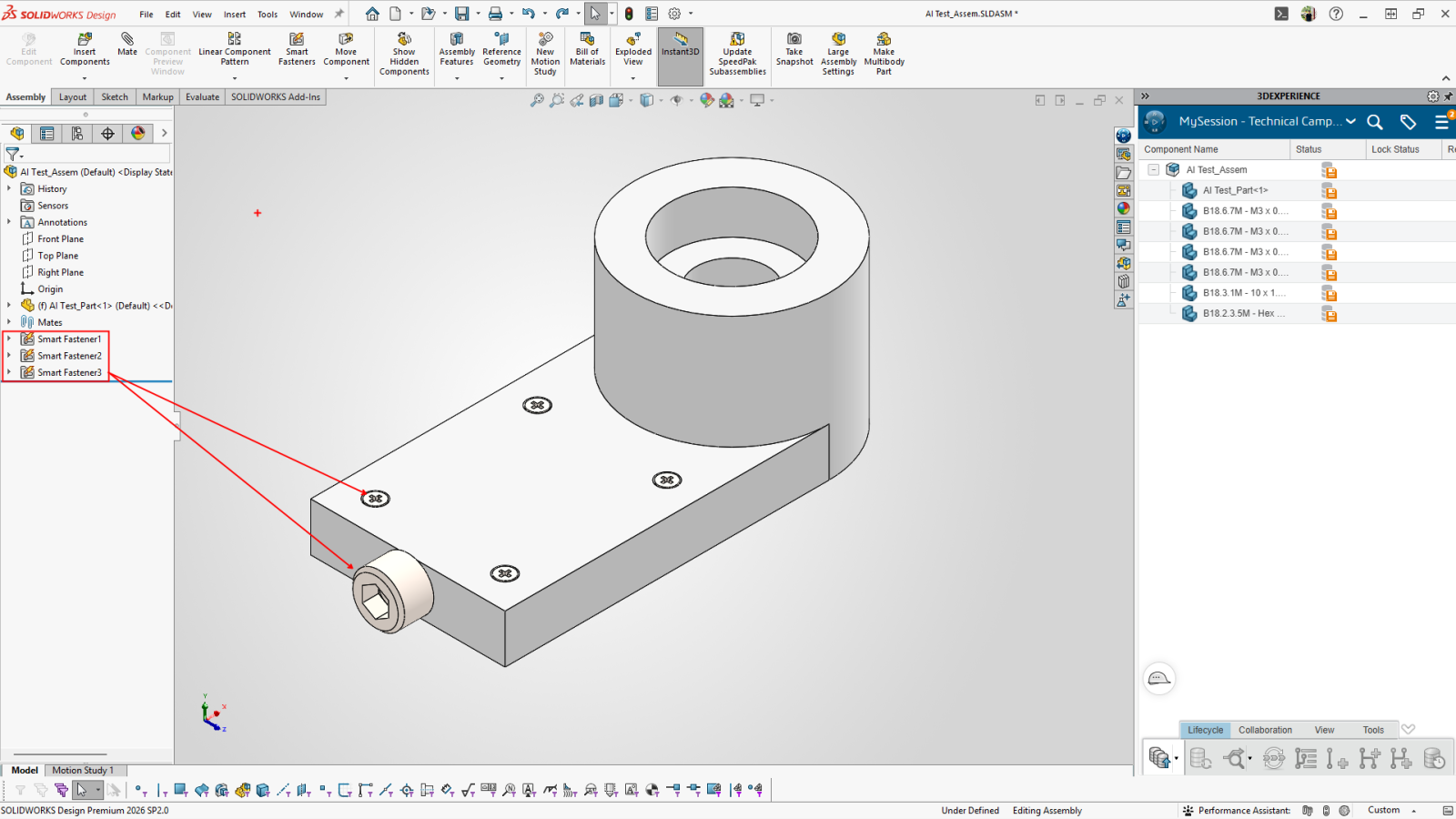1456x819 pixels.
Task: Toggle the Instant3D button
Action: pyautogui.click(x=681, y=45)
